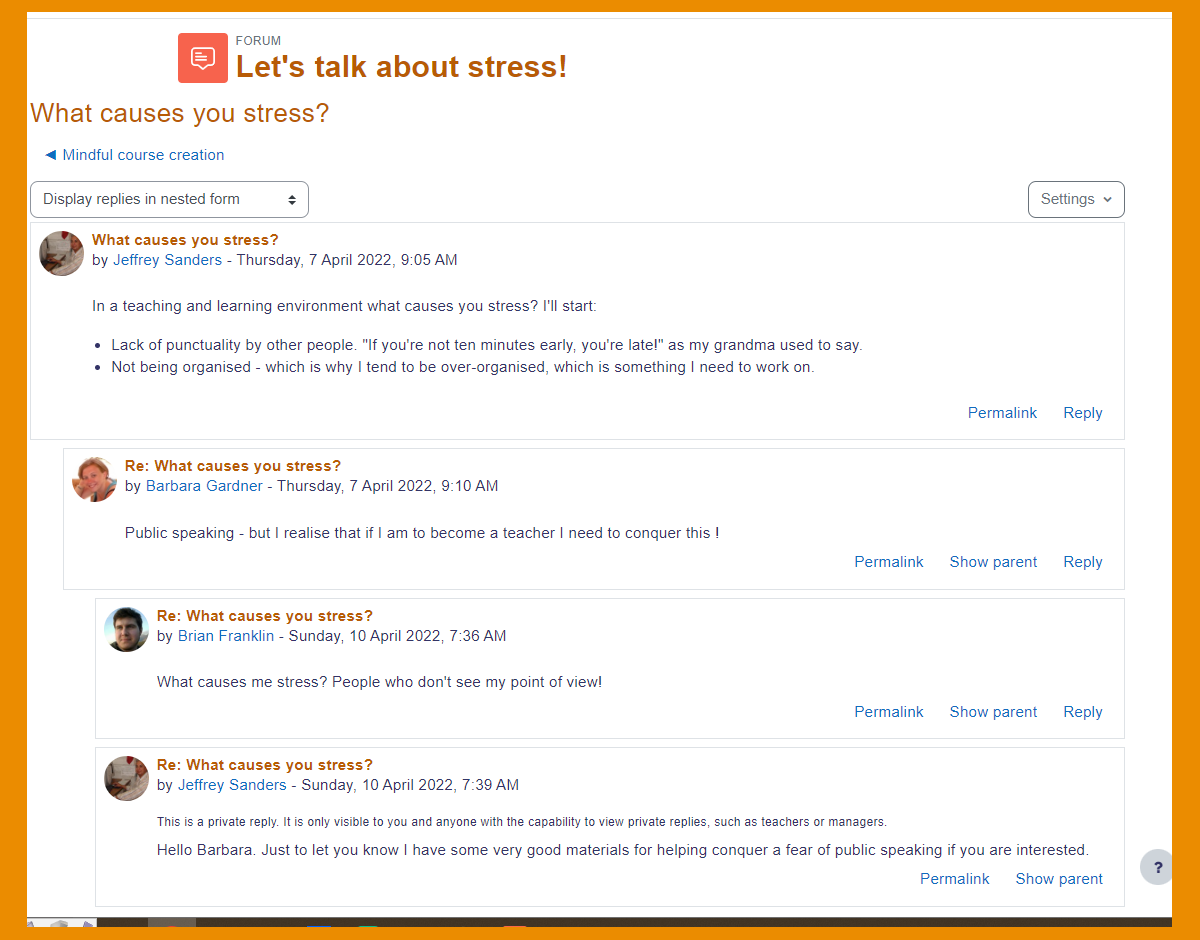Click Jeffrey Sanders' avatar on the private reply
This screenshot has height=940, width=1200.
click(126, 778)
